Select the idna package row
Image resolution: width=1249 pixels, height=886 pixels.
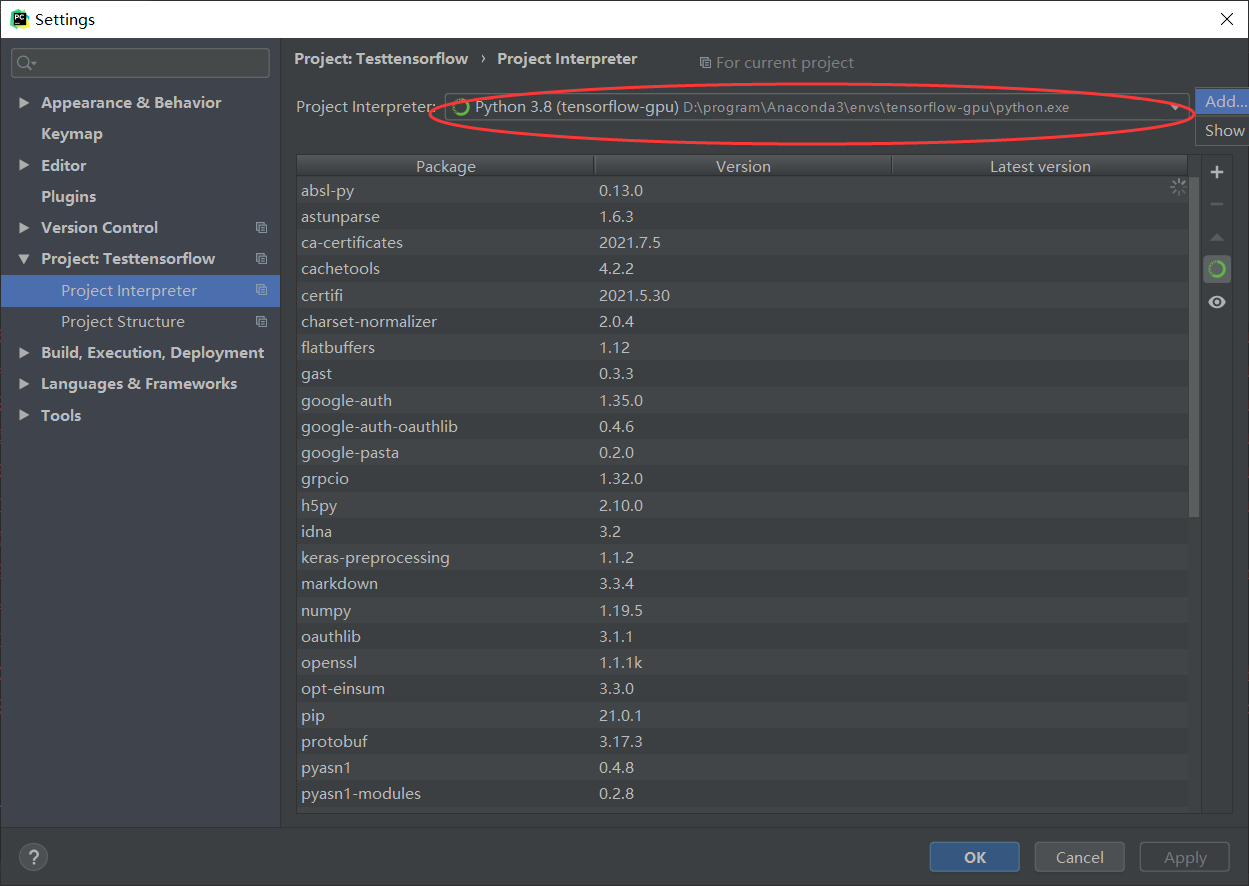(x=742, y=532)
